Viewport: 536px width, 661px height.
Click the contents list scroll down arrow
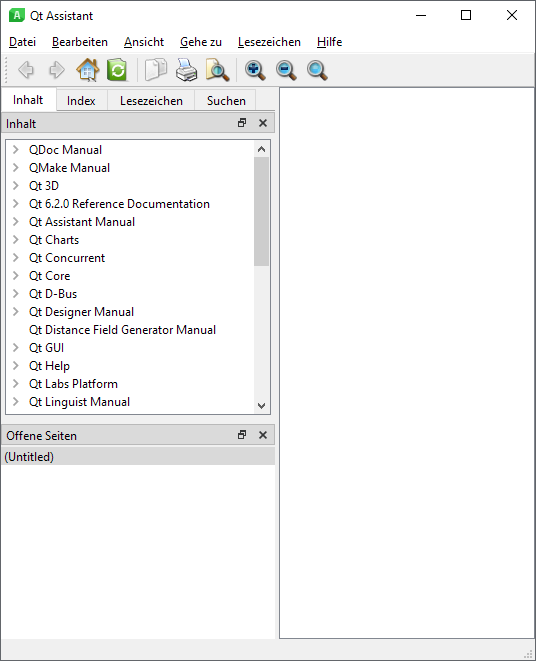261,406
